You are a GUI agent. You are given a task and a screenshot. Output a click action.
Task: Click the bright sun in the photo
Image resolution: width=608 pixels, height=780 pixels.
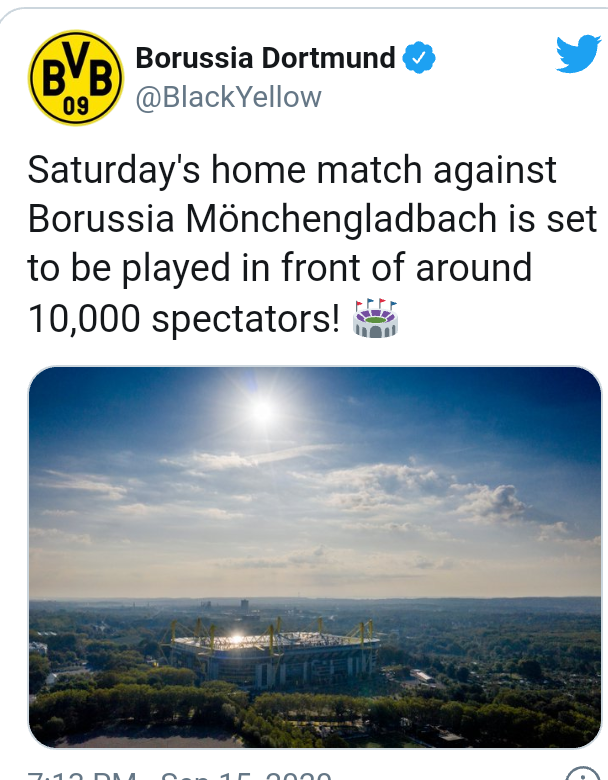coord(262,410)
